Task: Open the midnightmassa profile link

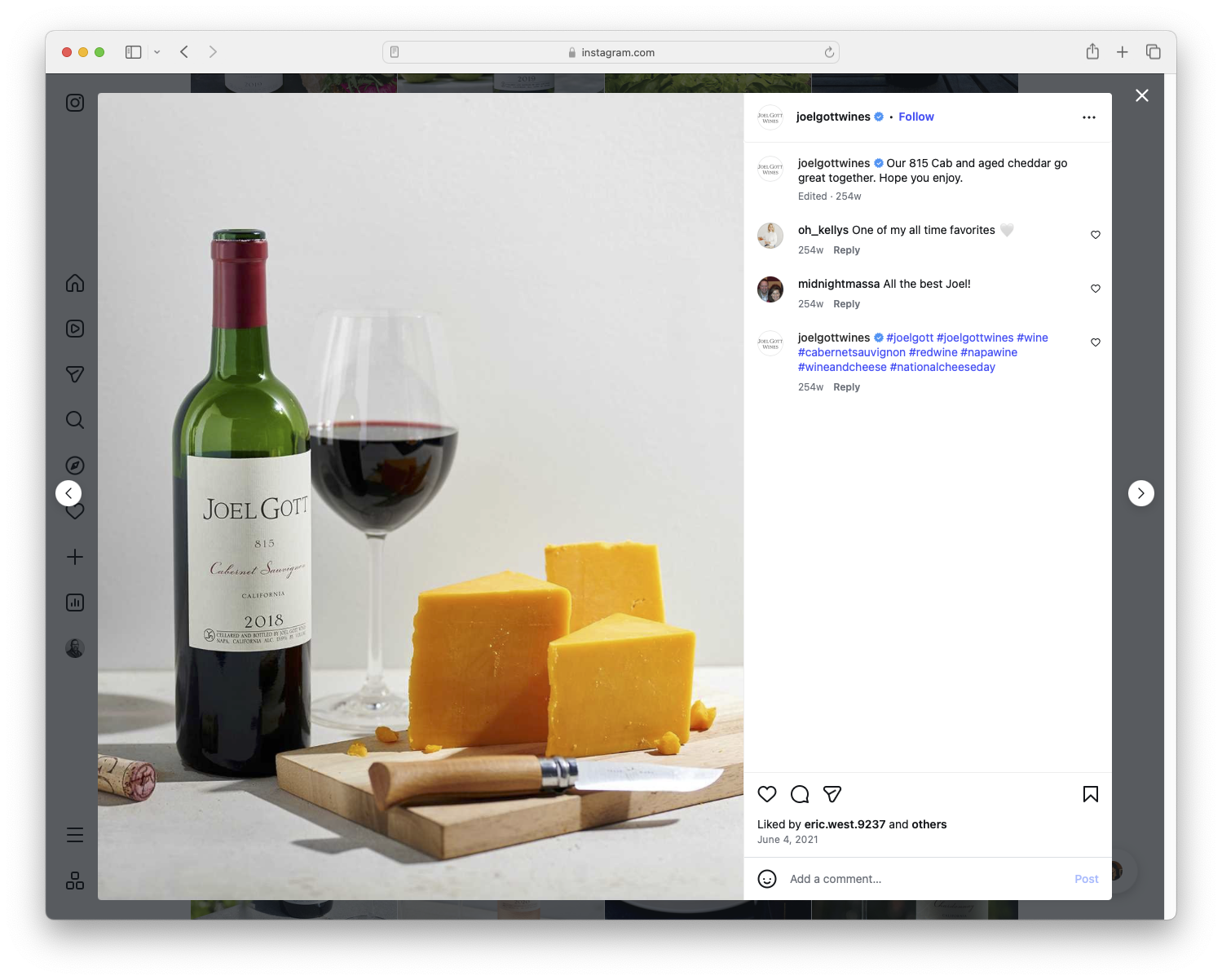Action: (839, 284)
